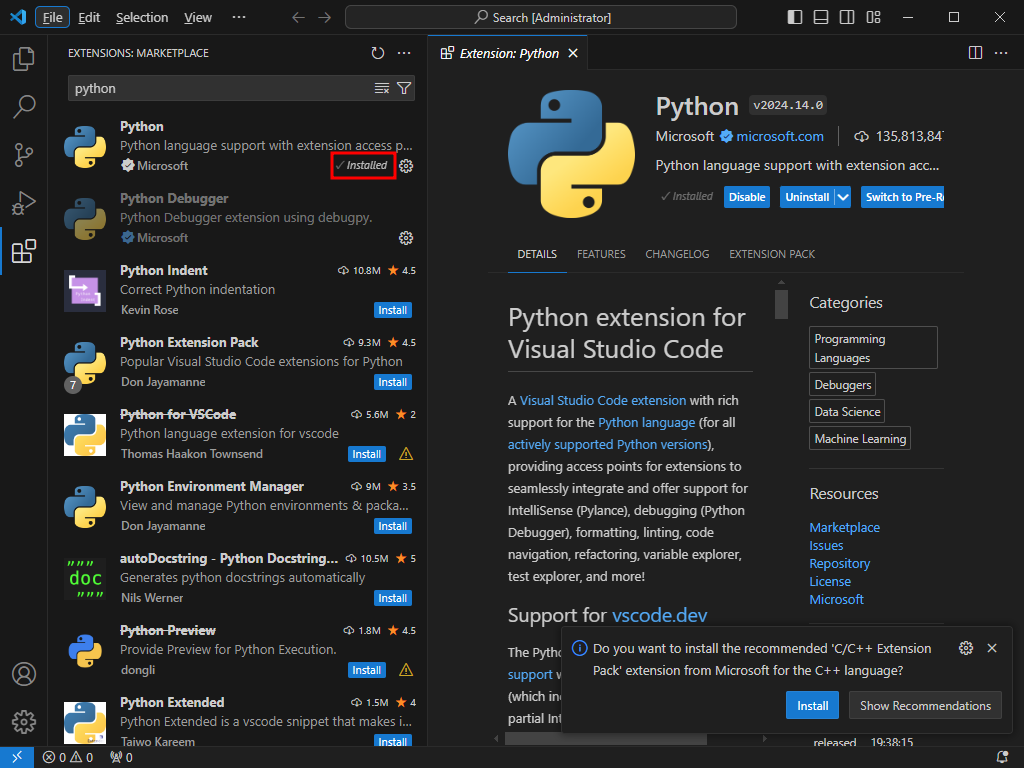Viewport: 1024px width, 768px height.
Task: Open Python Extended extension entry
Action: pos(238,721)
